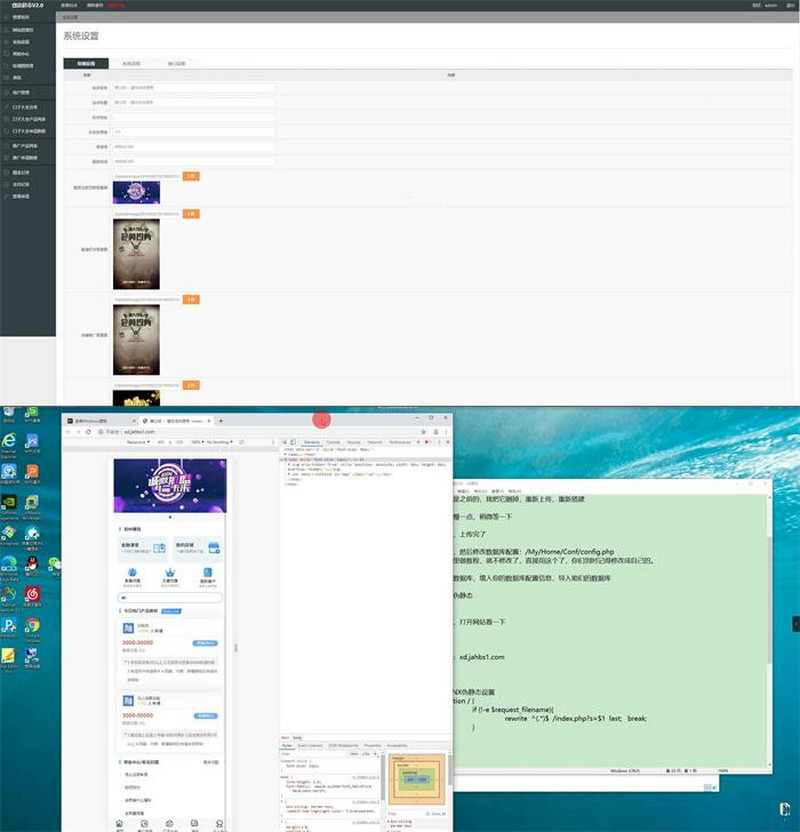This screenshot has width=800, height=832.
Task: Open the active 系统设置 settings tab
Action: (x=86, y=64)
